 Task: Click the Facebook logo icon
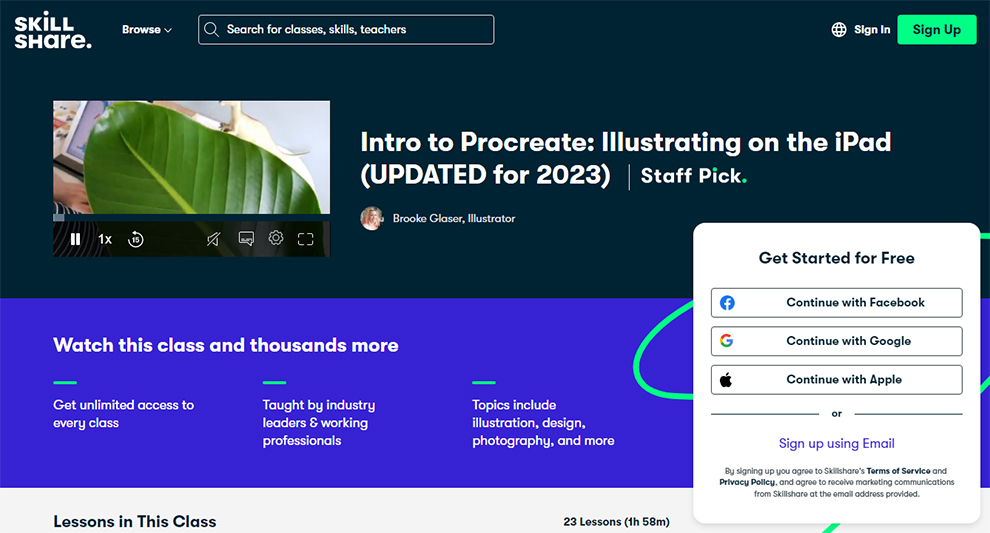point(727,302)
